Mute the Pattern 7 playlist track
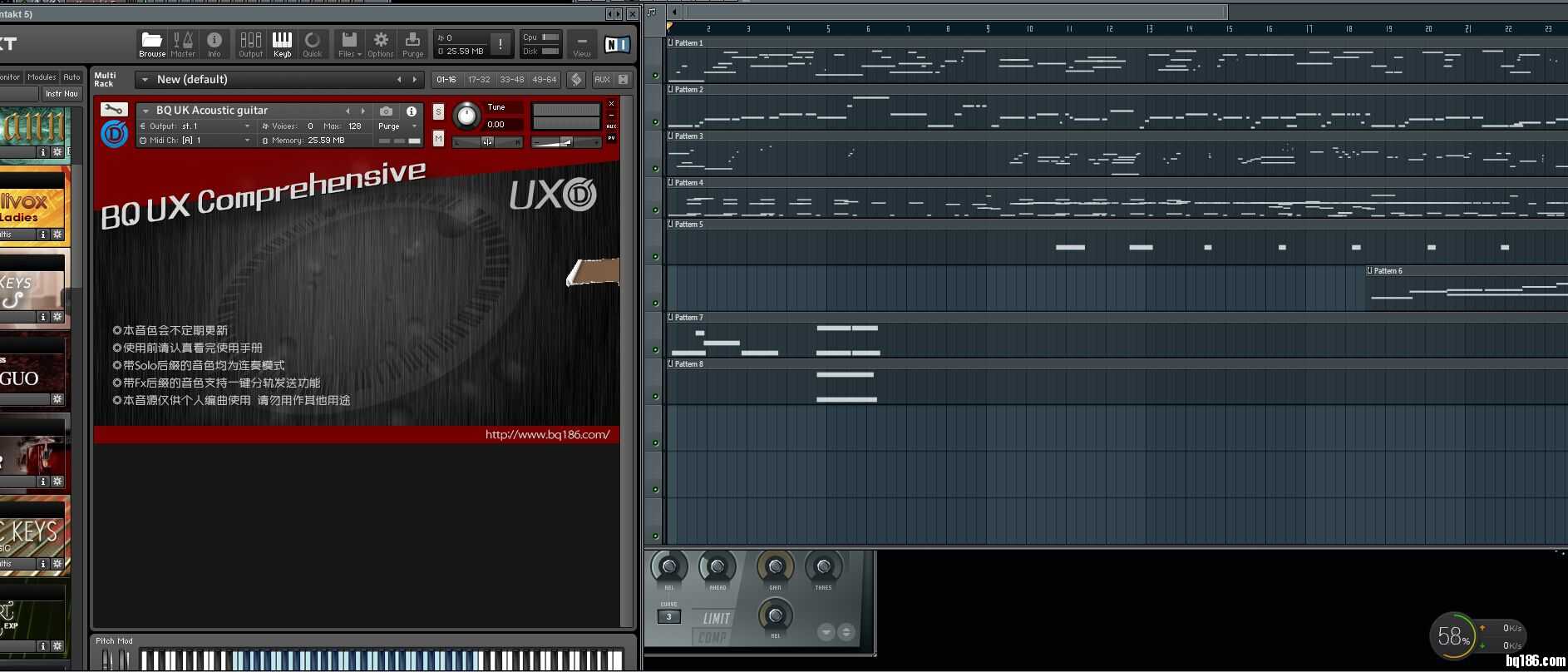This screenshot has height=672, width=1568. [x=655, y=350]
